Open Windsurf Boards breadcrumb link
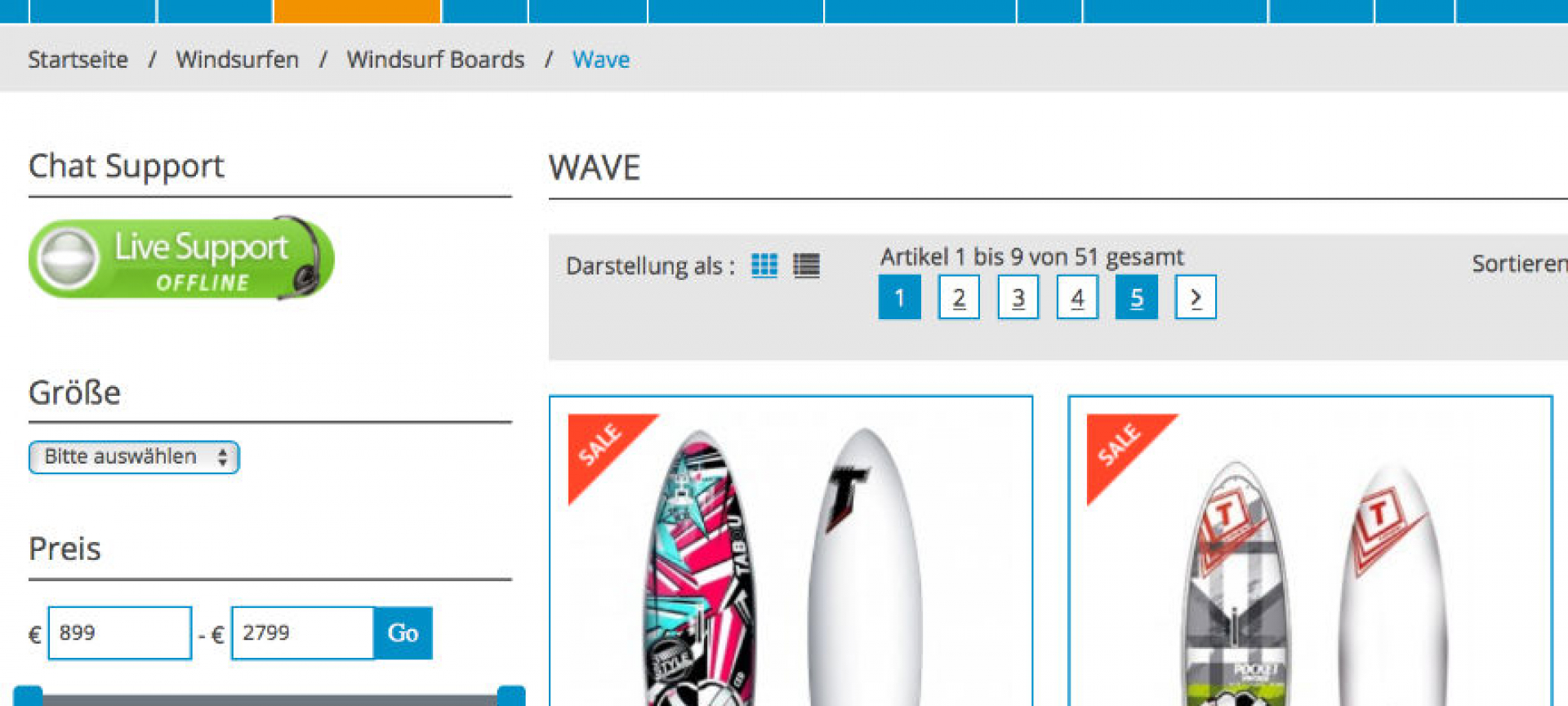Screen dimensions: 1568x706 [435, 60]
